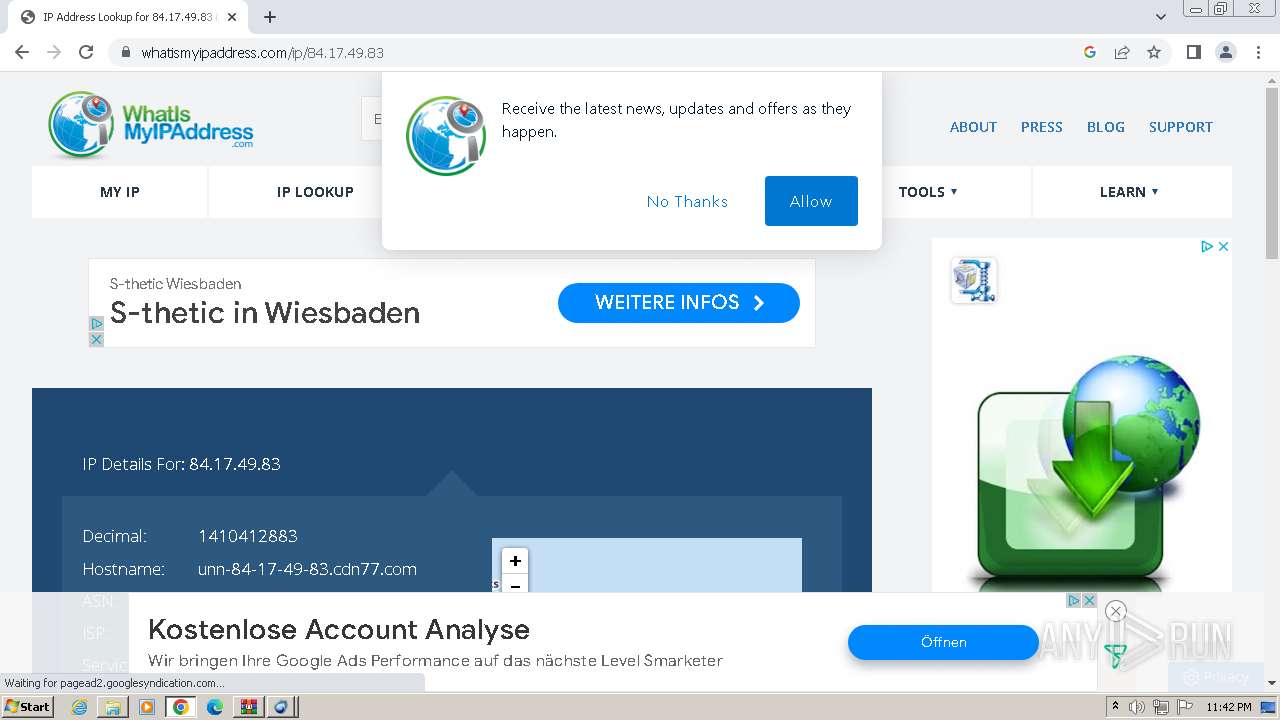Open the tab search chevron

pyautogui.click(x=1161, y=17)
